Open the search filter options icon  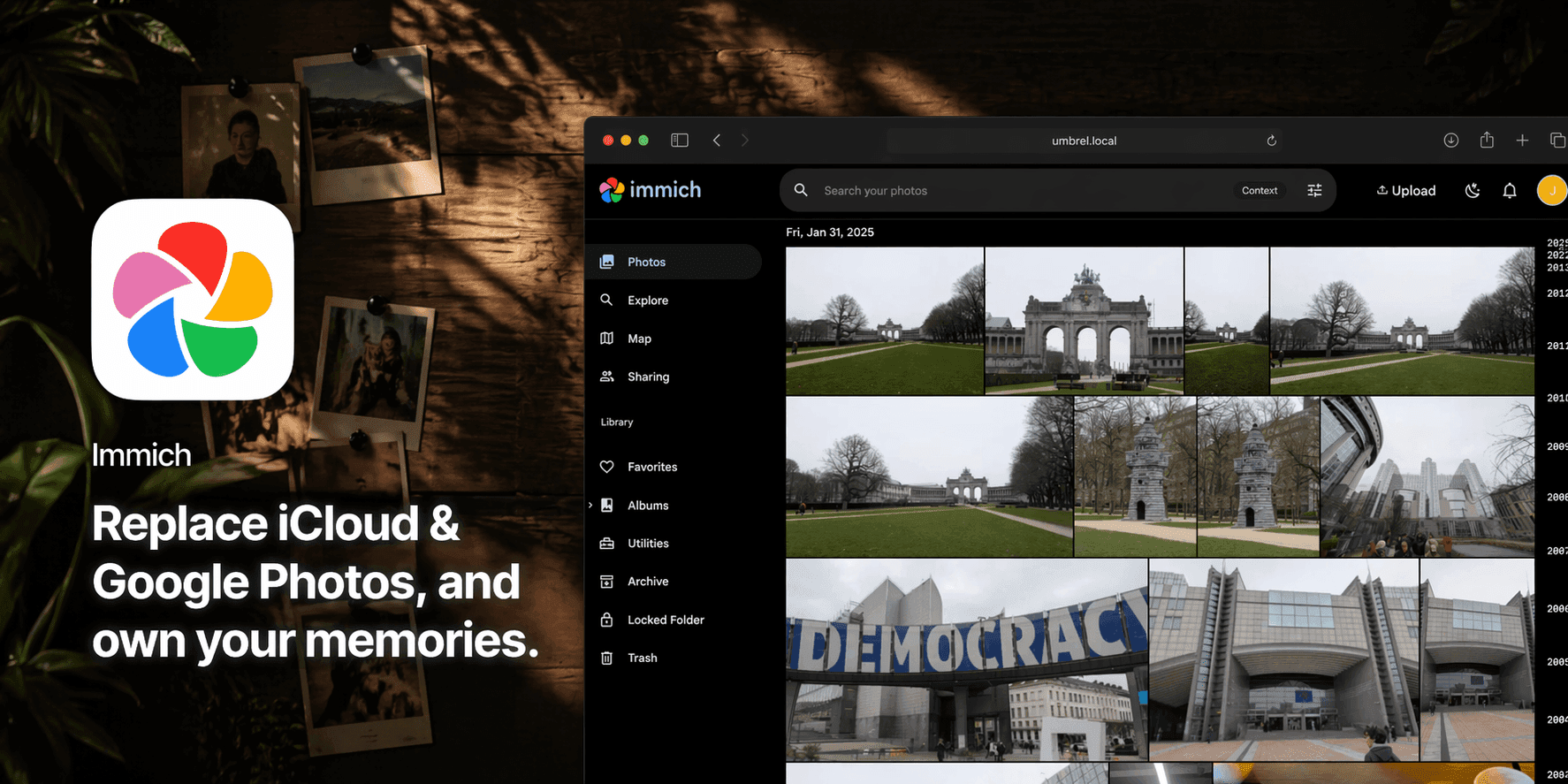coord(1314,190)
